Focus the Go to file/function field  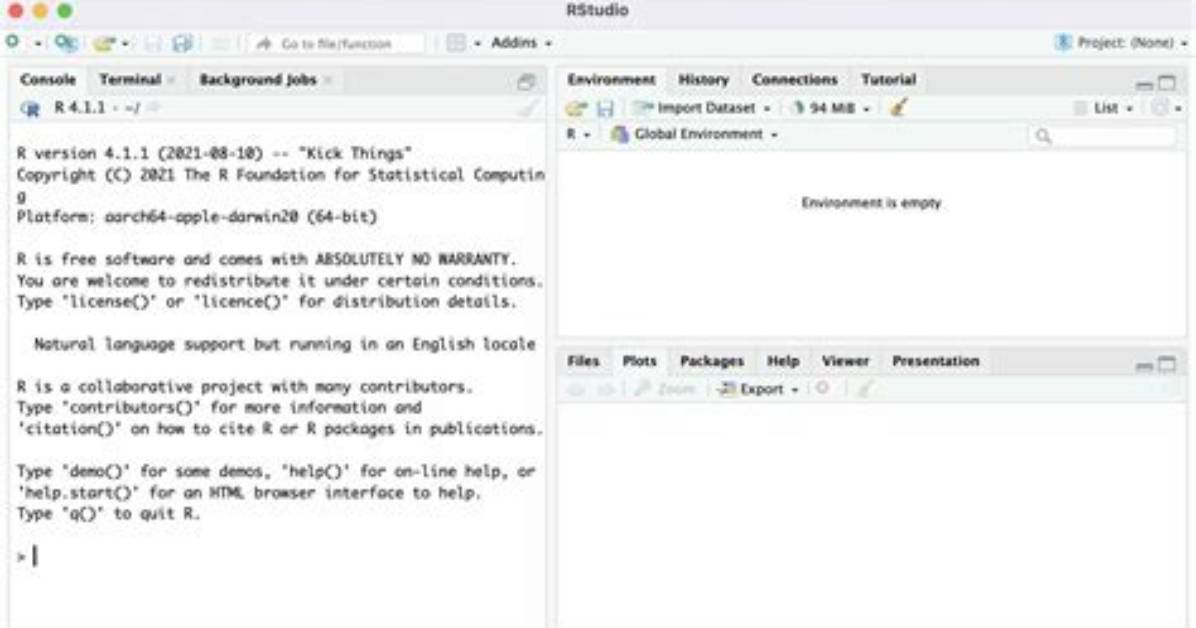click(x=336, y=43)
